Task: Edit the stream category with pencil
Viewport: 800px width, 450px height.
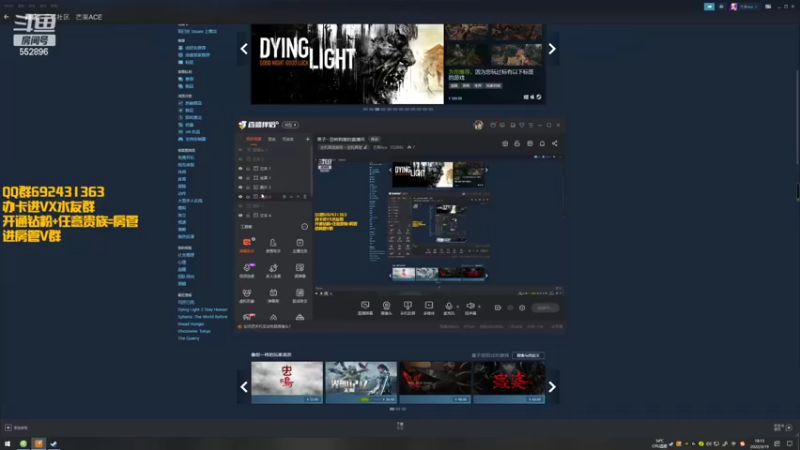Action: coord(365,147)
